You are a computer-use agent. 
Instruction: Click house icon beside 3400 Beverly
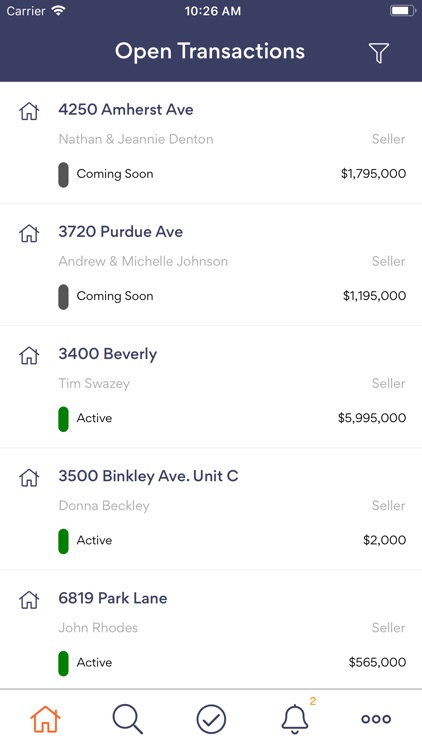tap(29, 355)
